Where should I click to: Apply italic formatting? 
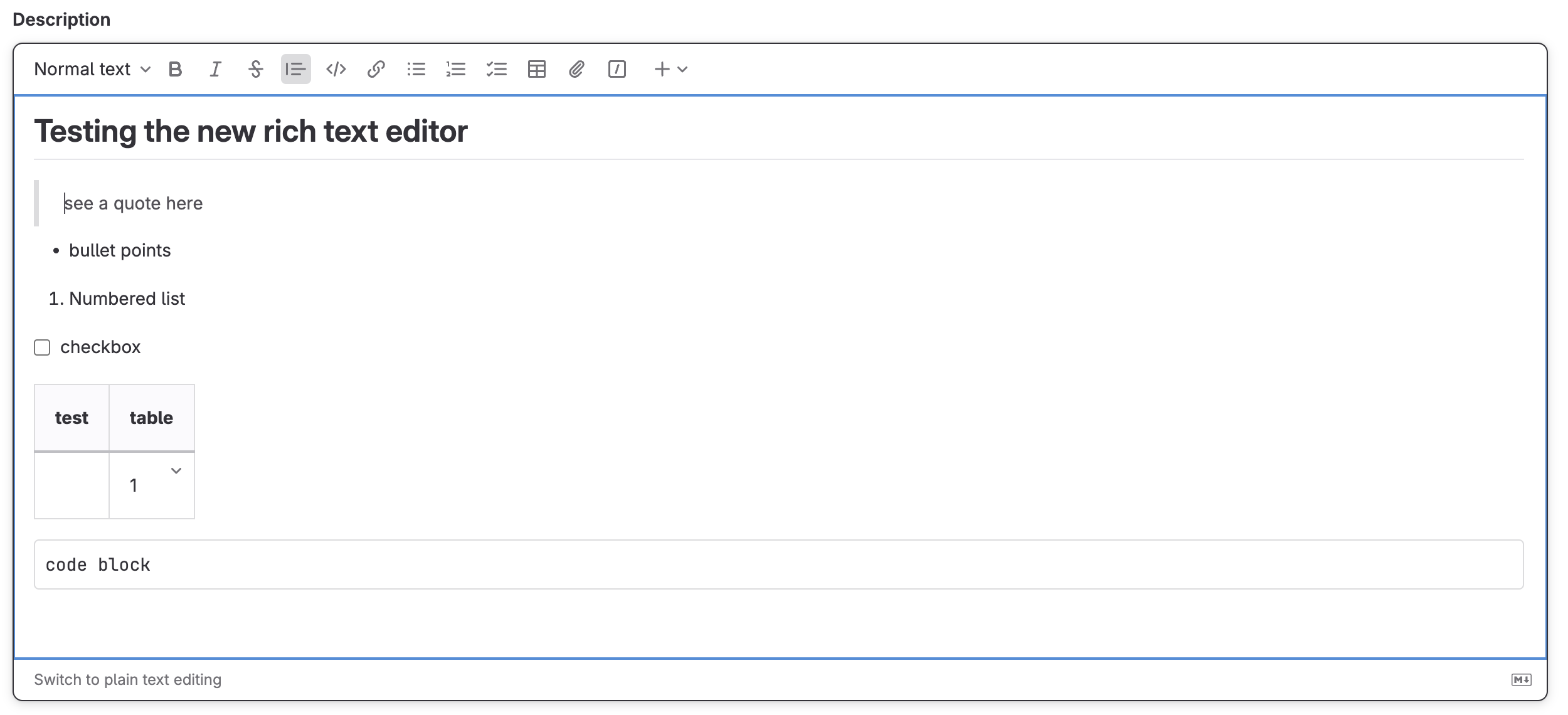click(x=215, y=69)
